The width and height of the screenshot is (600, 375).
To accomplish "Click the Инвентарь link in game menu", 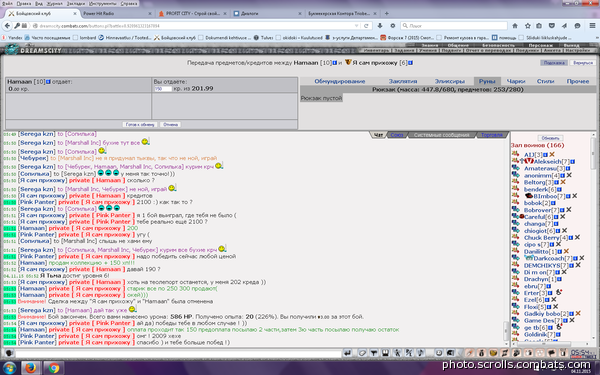I will (377, 51).
